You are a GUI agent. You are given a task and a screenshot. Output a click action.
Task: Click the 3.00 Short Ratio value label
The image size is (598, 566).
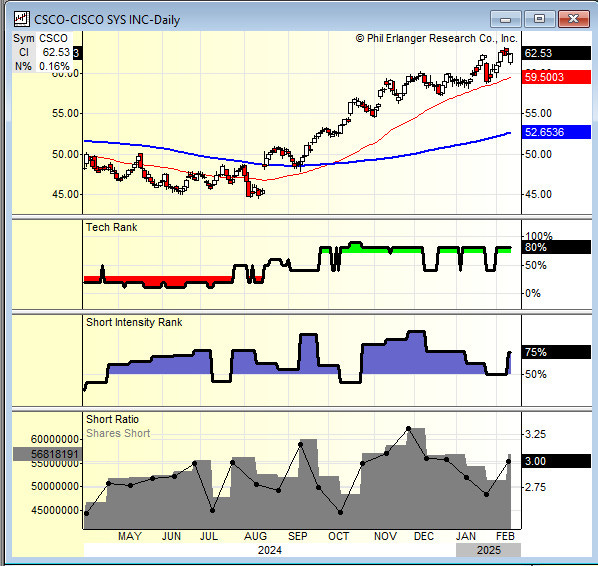pyautogui.click(x=556, y=461)
